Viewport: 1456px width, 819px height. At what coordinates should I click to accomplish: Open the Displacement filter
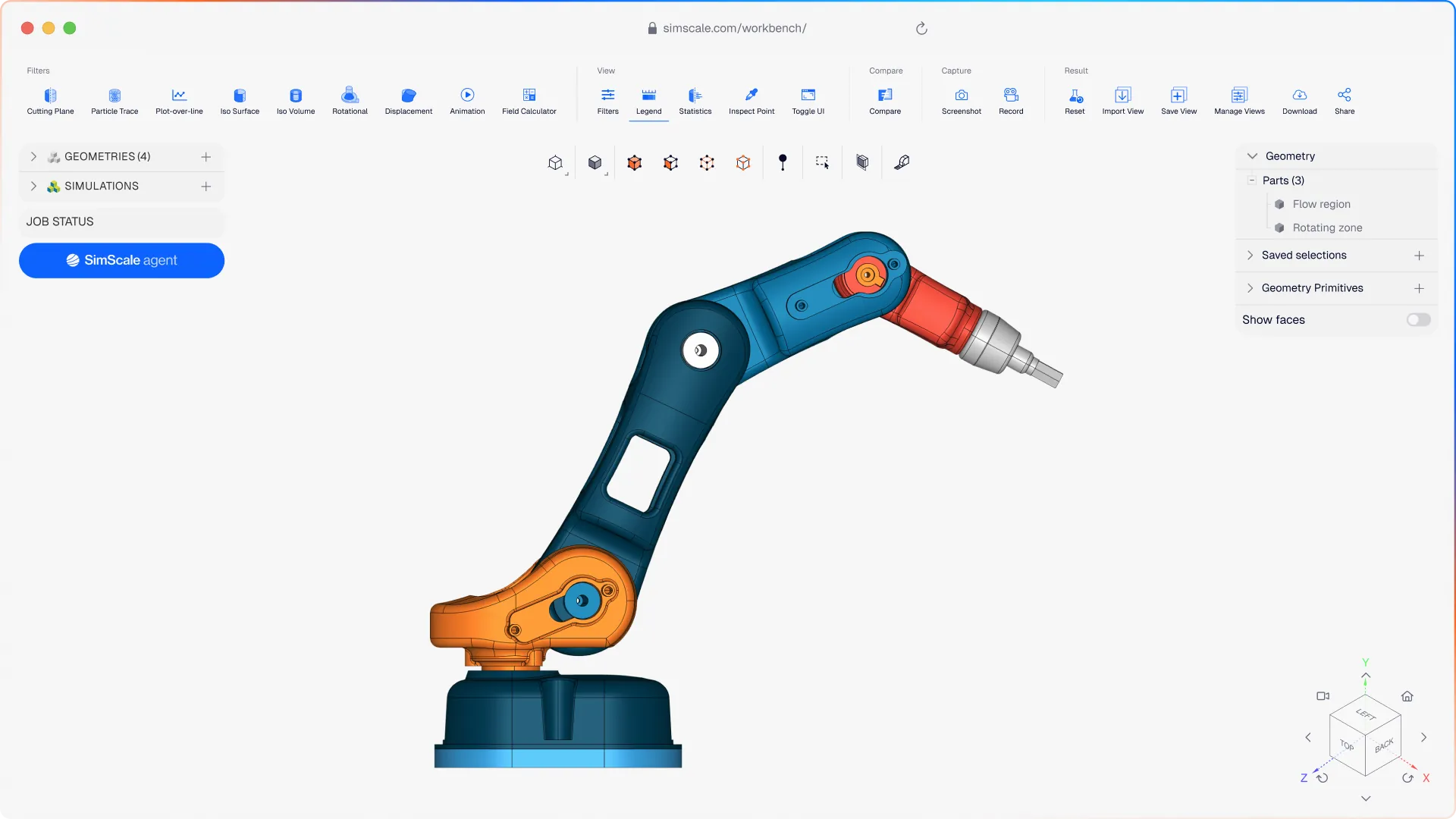pyautogui.click(x=409, y=101)
